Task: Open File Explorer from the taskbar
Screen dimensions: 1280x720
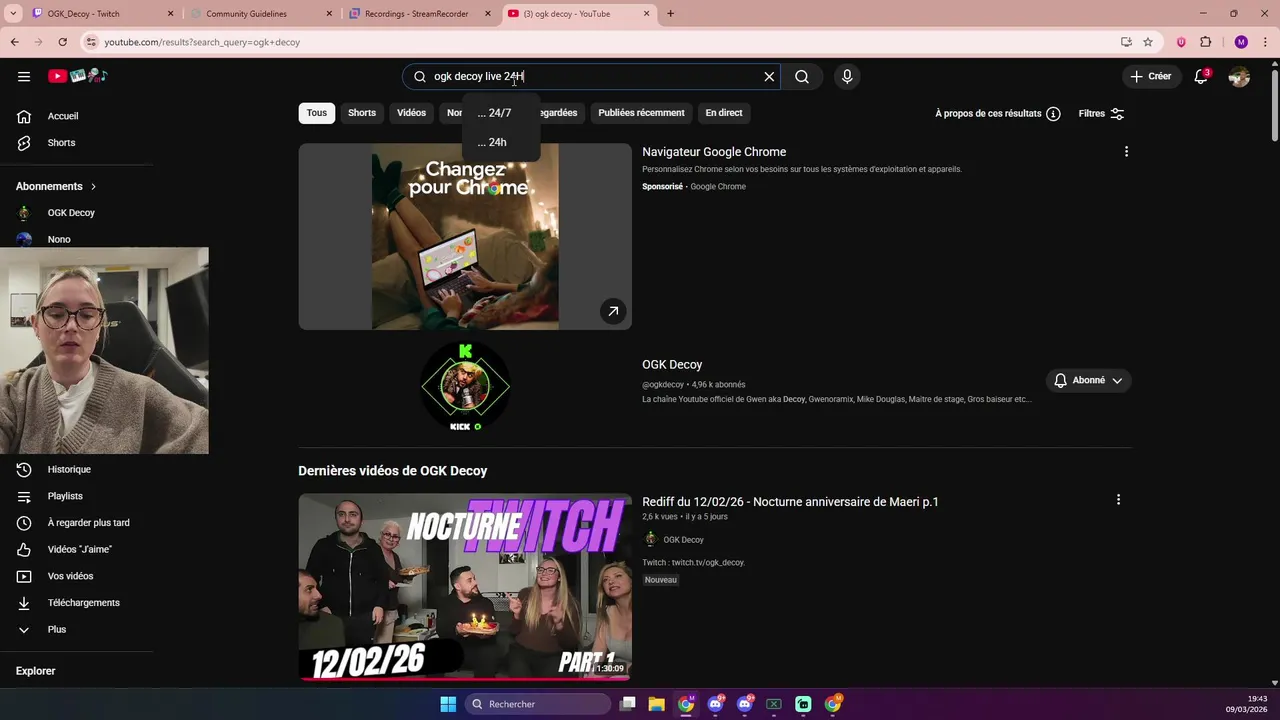Action: (657, 704)
